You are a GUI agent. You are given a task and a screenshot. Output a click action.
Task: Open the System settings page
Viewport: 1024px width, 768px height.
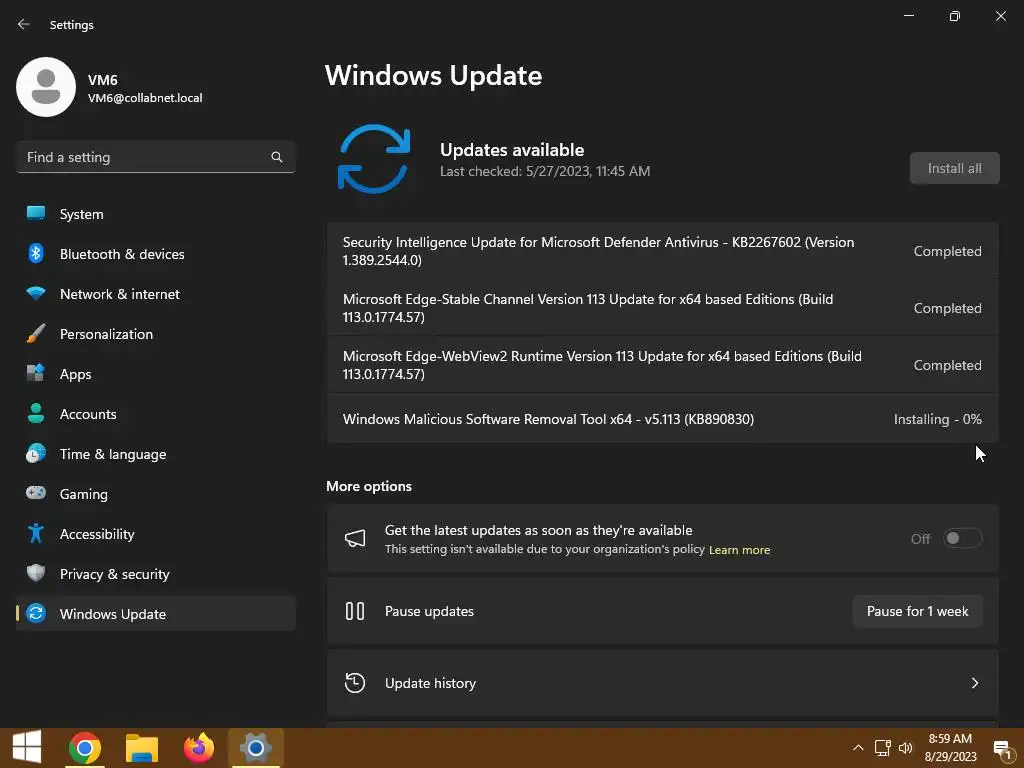(x=155, y=214)
